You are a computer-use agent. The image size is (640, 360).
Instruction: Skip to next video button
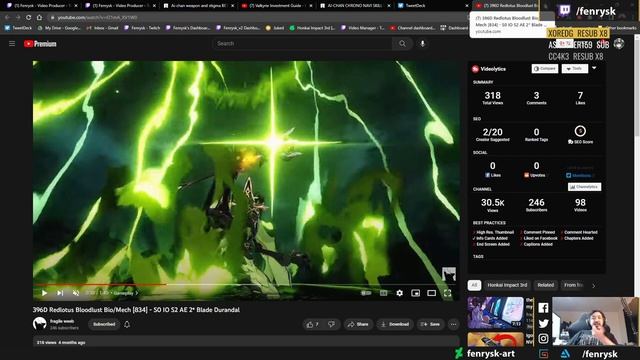click(x=60, y=293)
